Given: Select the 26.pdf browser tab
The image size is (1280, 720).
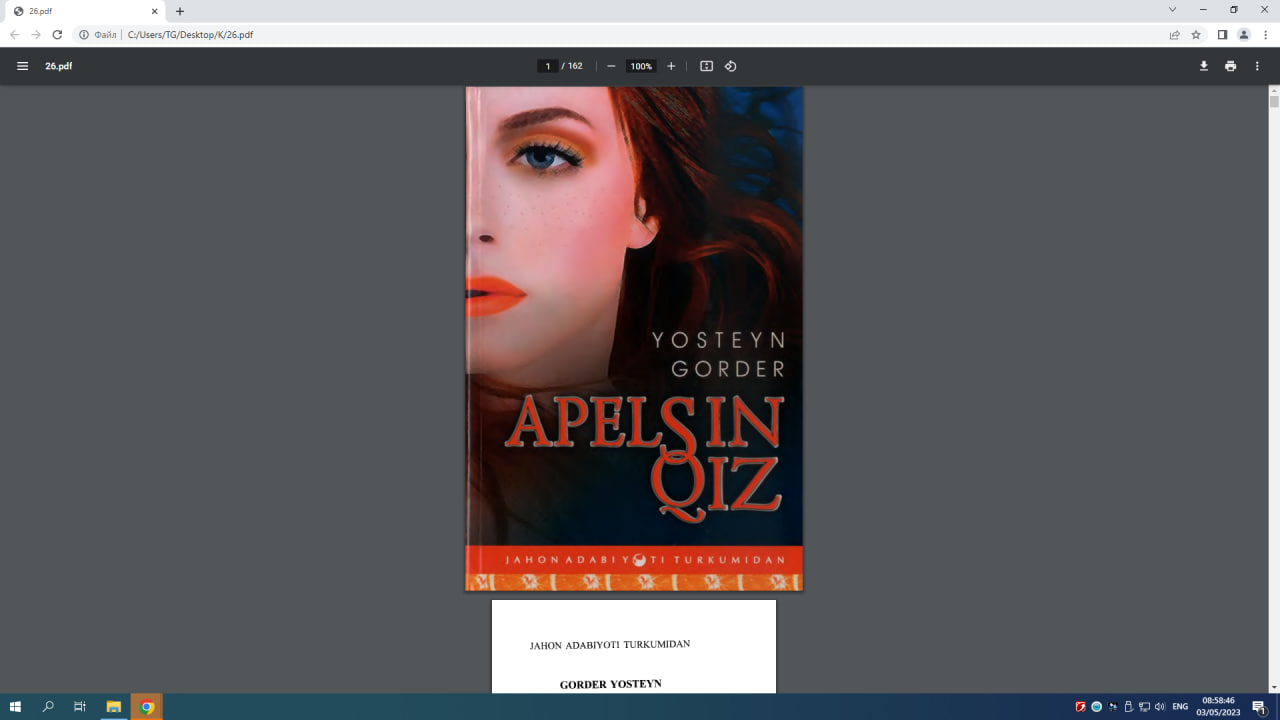Looking at the screenshot, I should [83, 11].
